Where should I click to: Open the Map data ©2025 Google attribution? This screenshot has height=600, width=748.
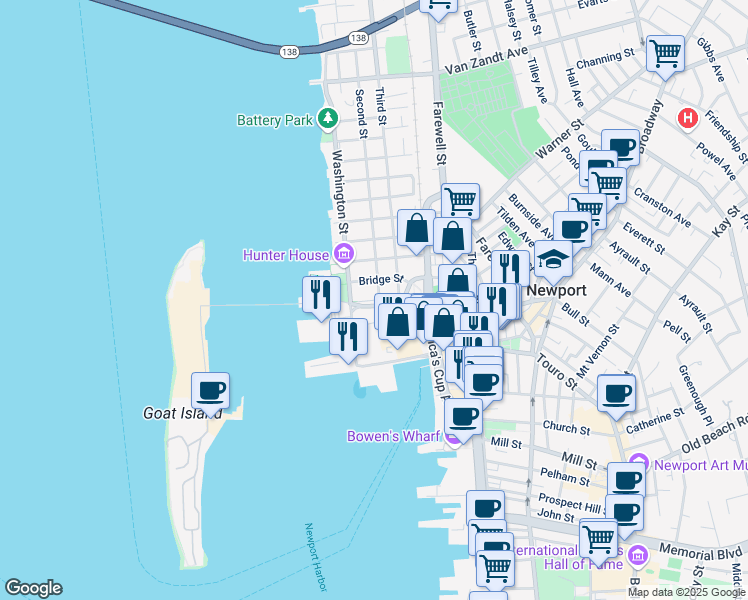(687, 592)
